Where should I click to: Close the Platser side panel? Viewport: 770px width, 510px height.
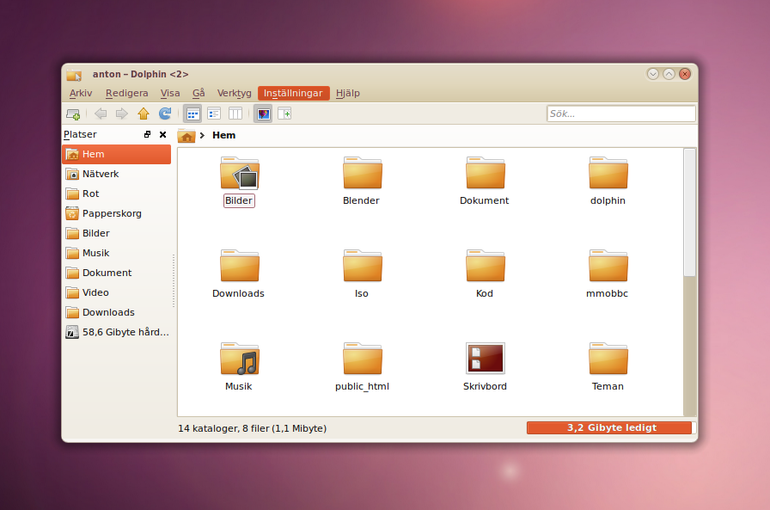pos(163,134)
